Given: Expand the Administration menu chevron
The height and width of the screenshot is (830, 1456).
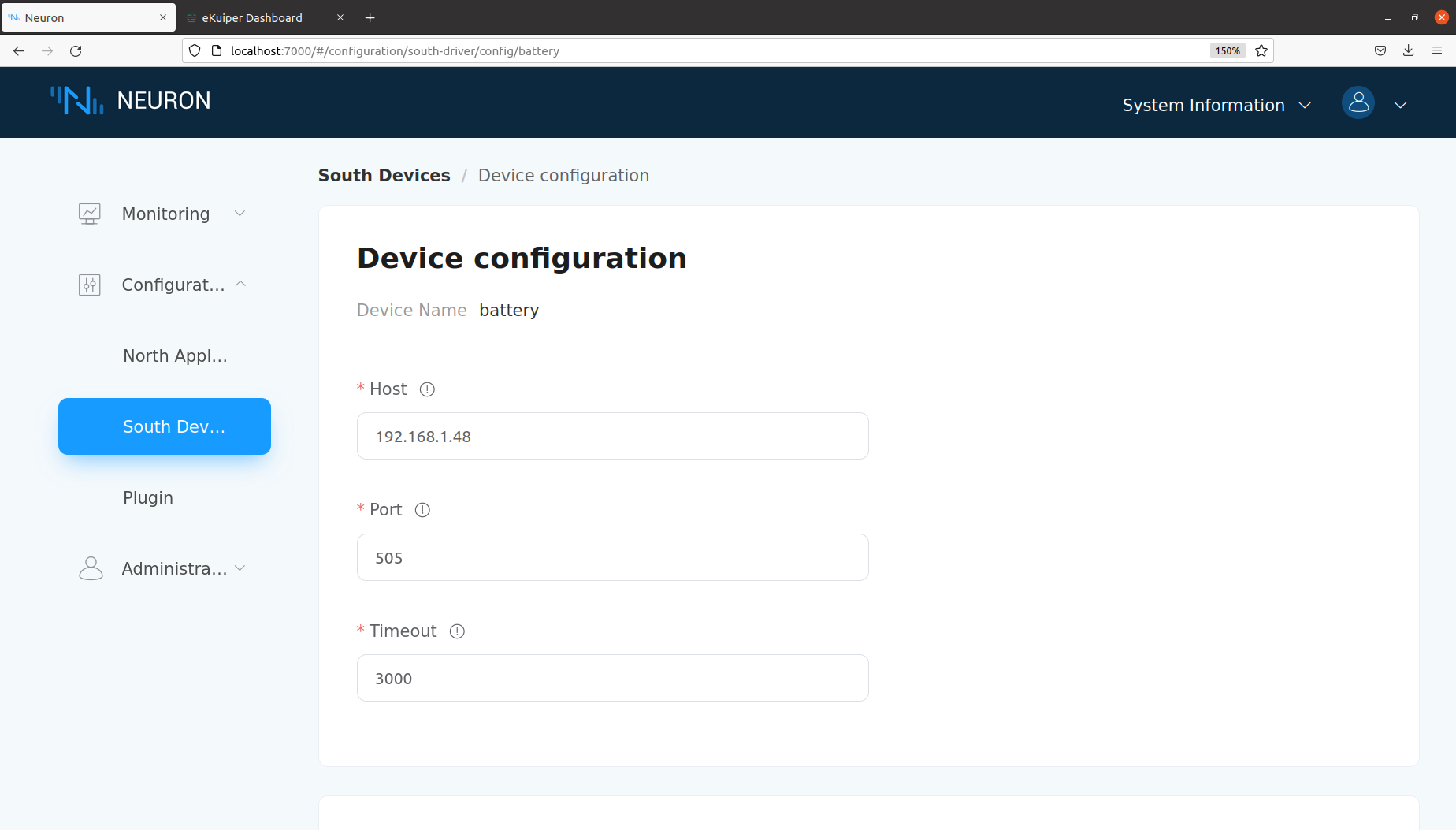Looking at the screenshot, I should tap(240, 568).
